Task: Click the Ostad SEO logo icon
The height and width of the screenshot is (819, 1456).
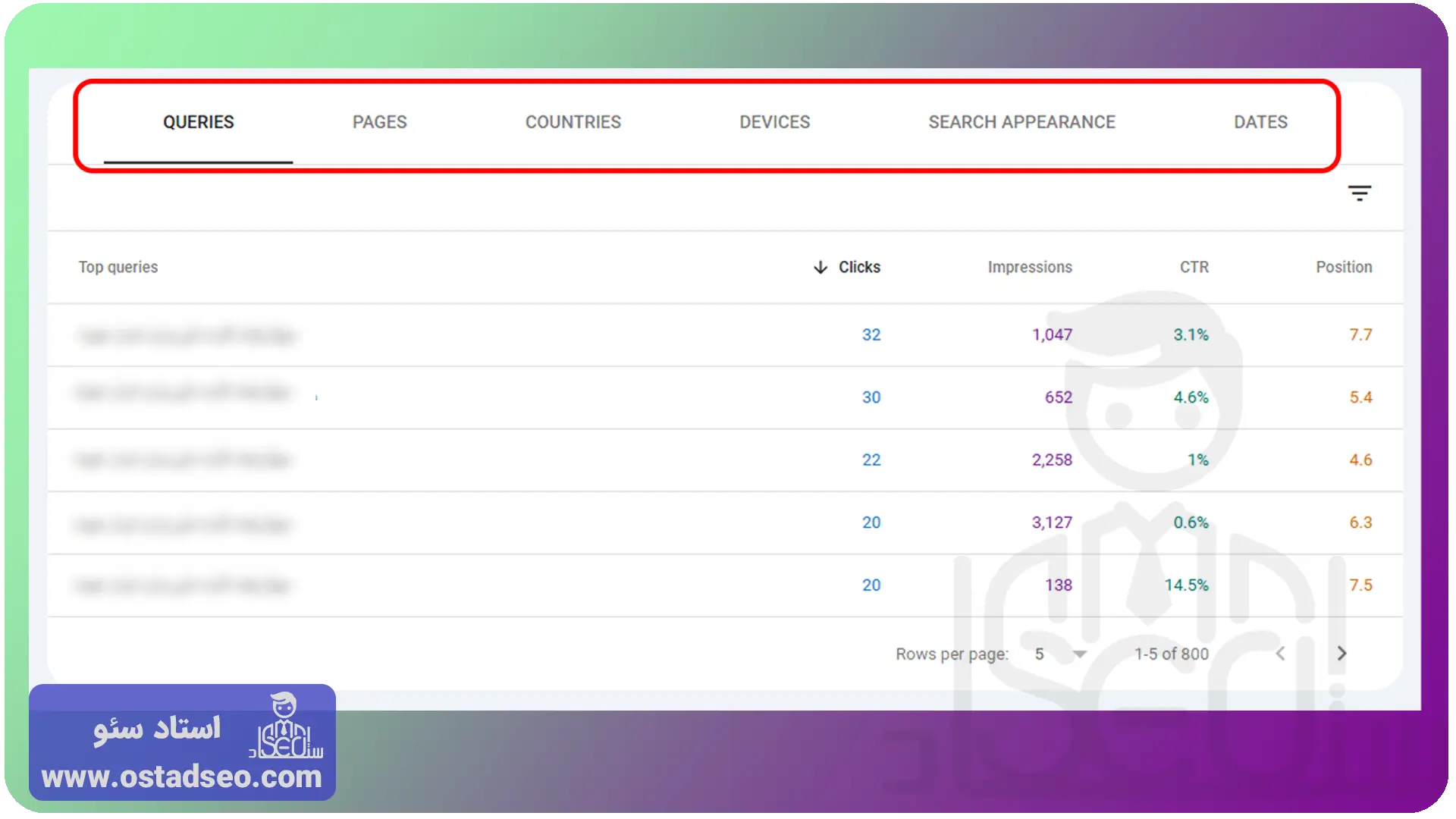Action: tap(285, 726)
